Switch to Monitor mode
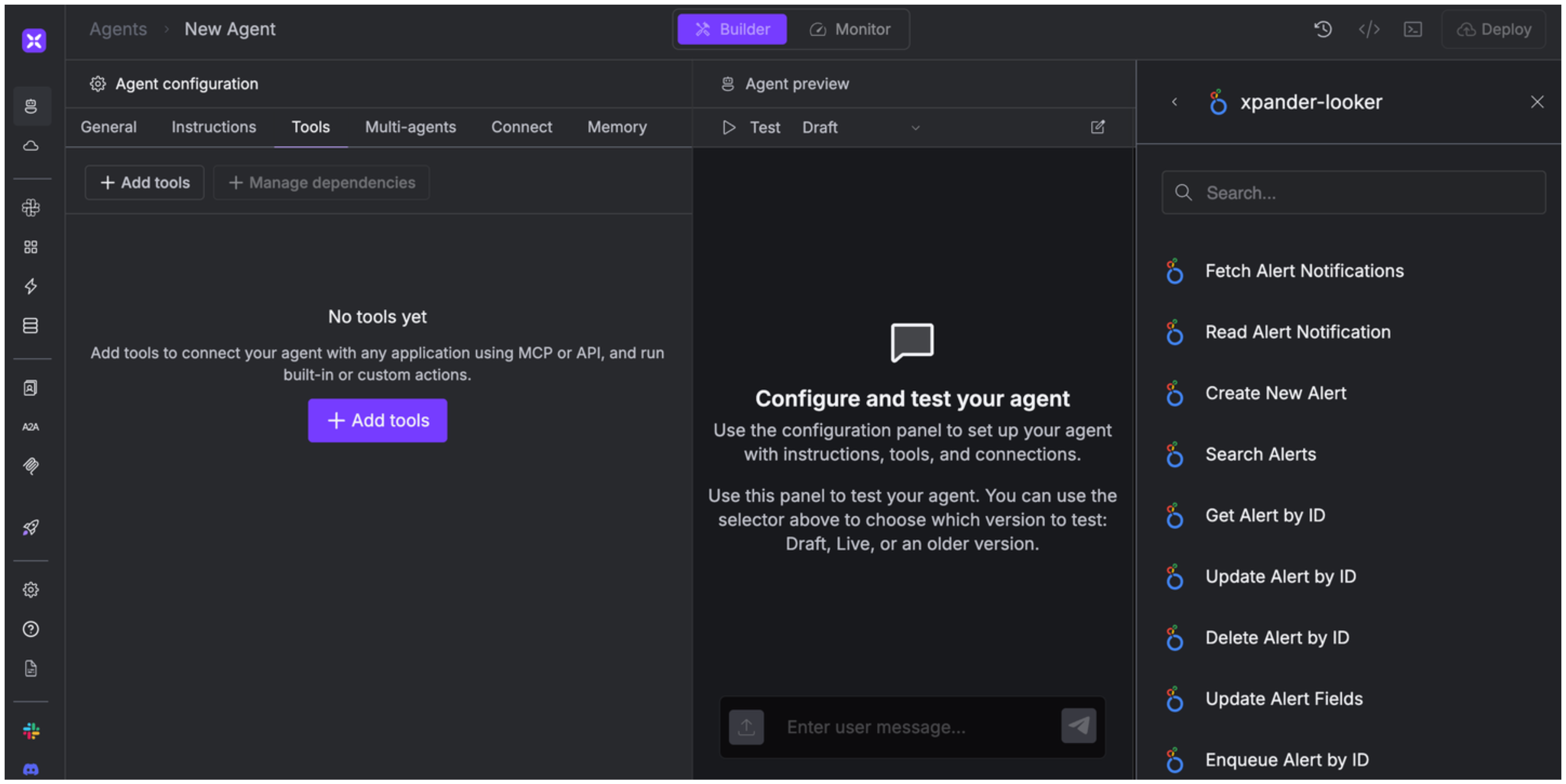Image resolution: width=1566 pixels, height=784 pixels. pos(850,29)
